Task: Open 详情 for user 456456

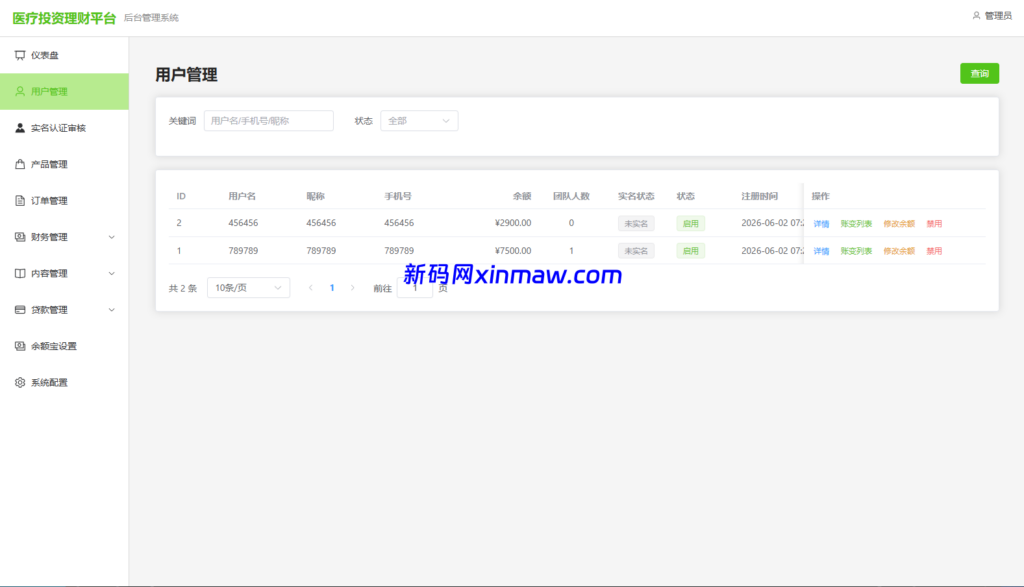Action: tap(821, 224)
